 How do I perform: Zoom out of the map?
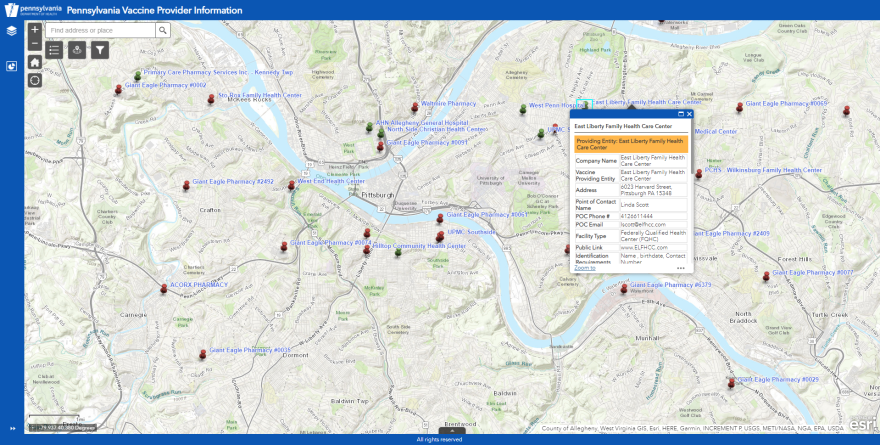35,44
